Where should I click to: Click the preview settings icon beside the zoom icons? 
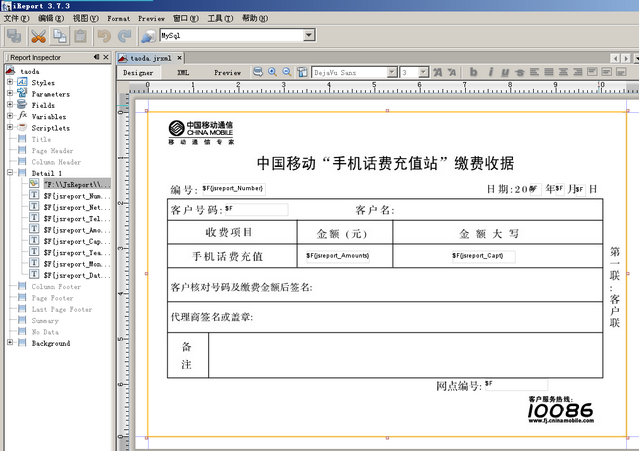click(302, 72)
